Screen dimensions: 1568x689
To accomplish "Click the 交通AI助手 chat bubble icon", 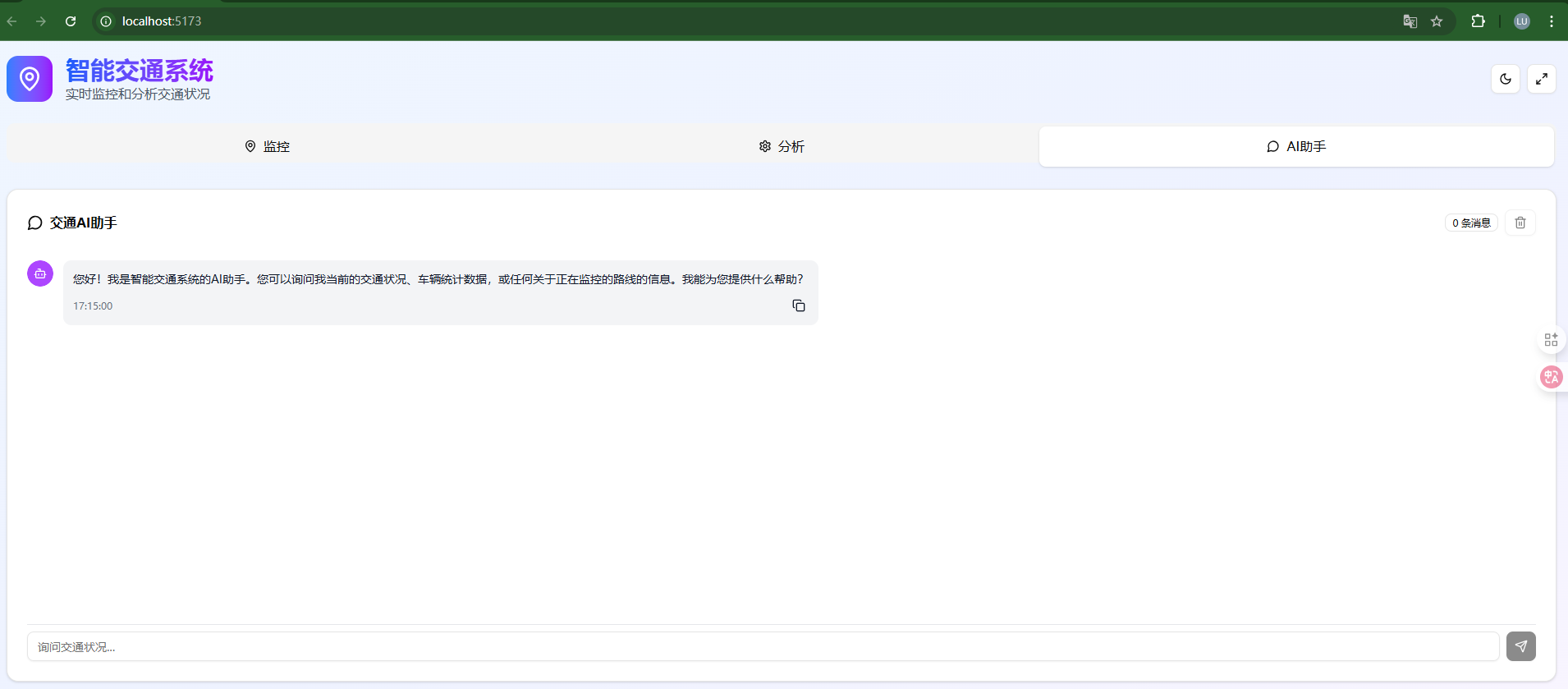I will 34,223.
